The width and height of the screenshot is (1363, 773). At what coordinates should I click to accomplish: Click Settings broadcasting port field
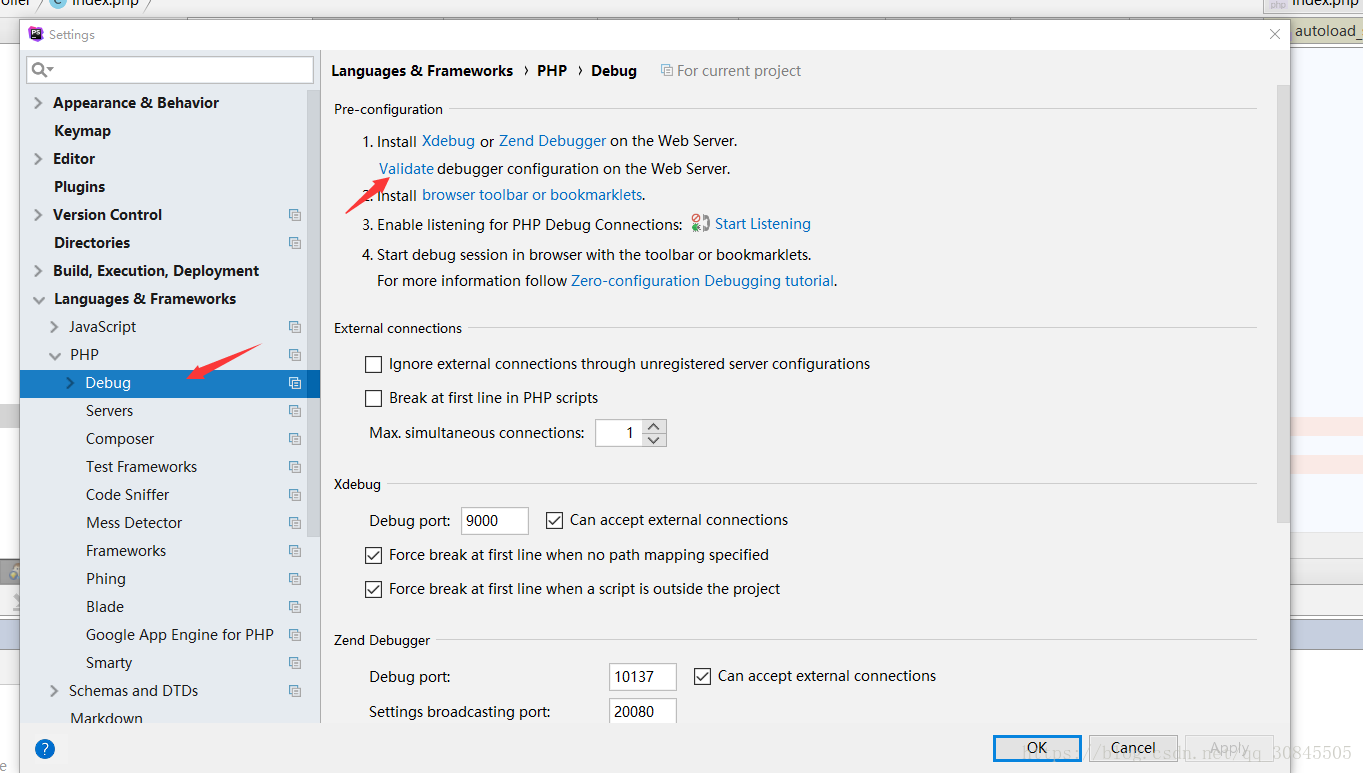pyautogui.click(x=642, y=711)
